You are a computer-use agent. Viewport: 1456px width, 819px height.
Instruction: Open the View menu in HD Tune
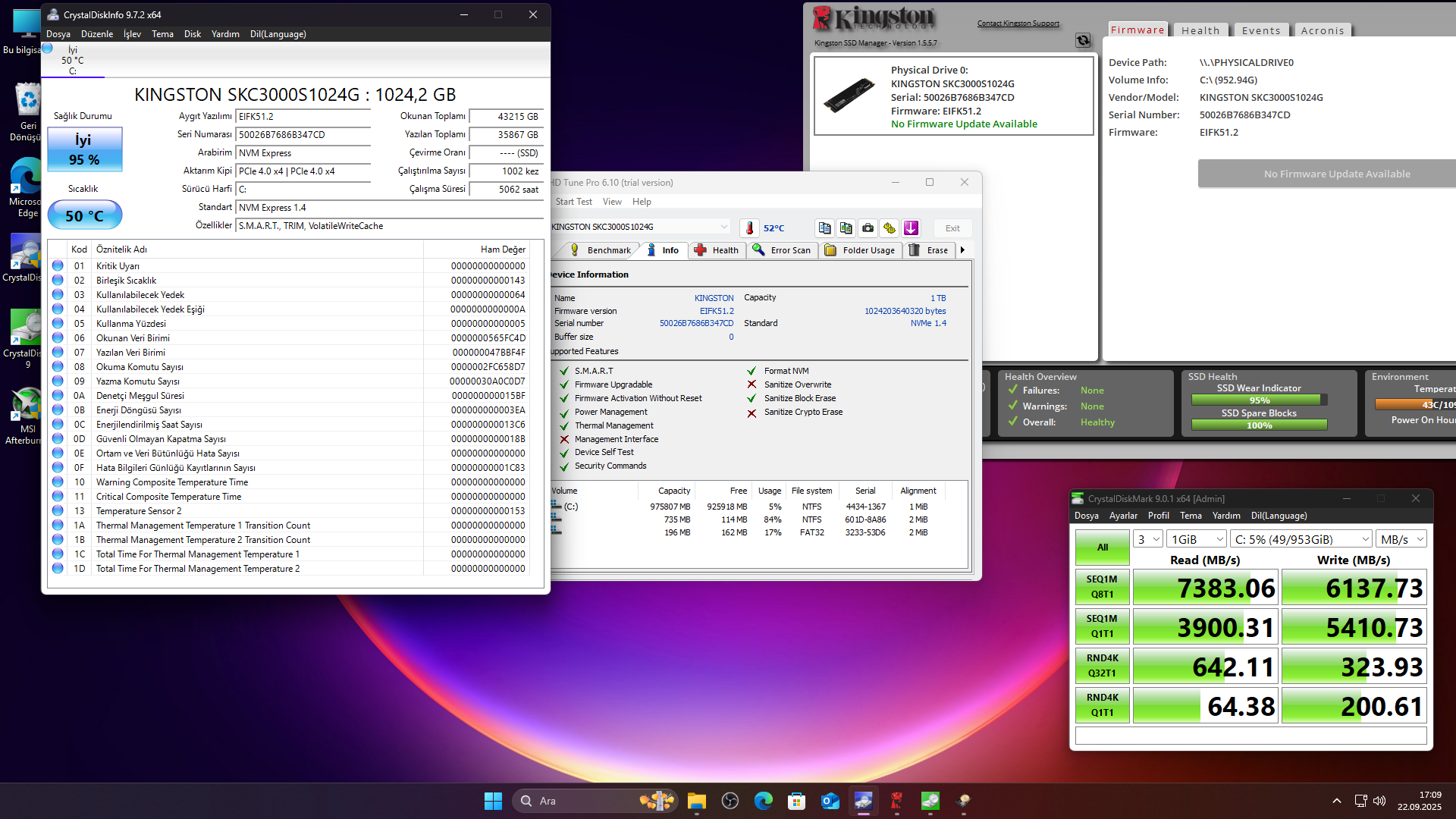[x=612, y=202]
